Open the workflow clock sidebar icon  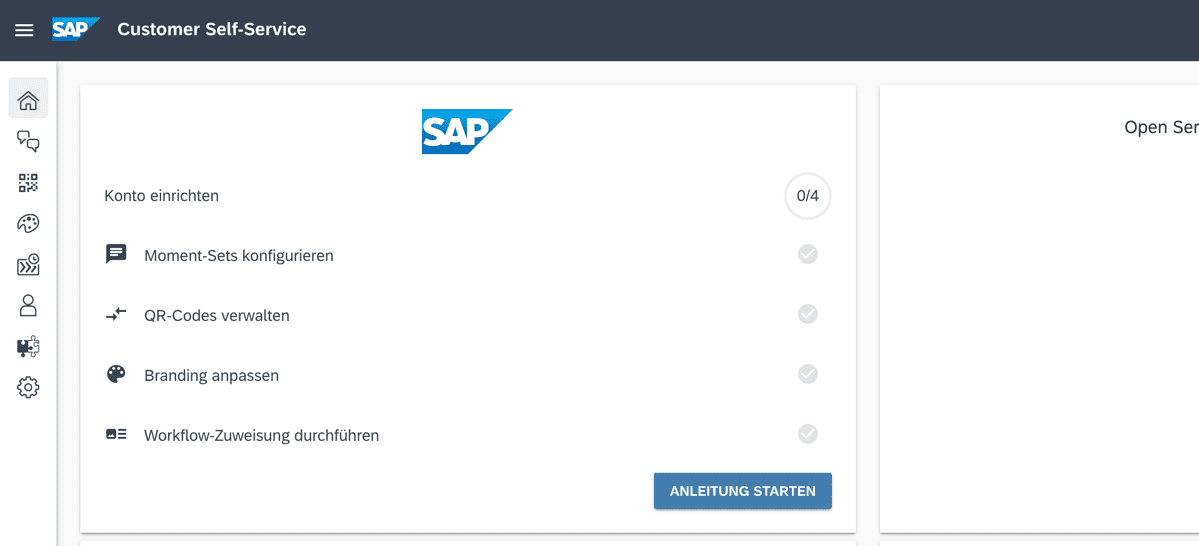tap(28, 265)
